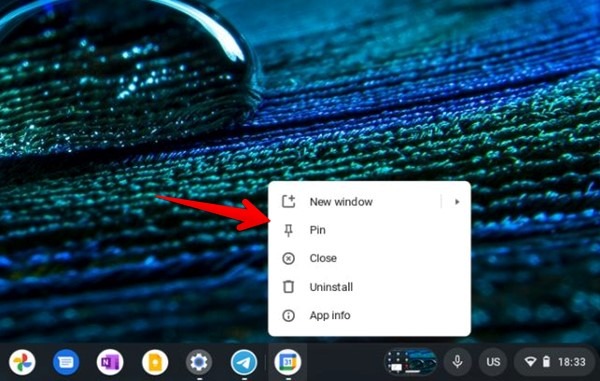
Task: Activate the microphone dictation button
Action: tap(457, 362)
